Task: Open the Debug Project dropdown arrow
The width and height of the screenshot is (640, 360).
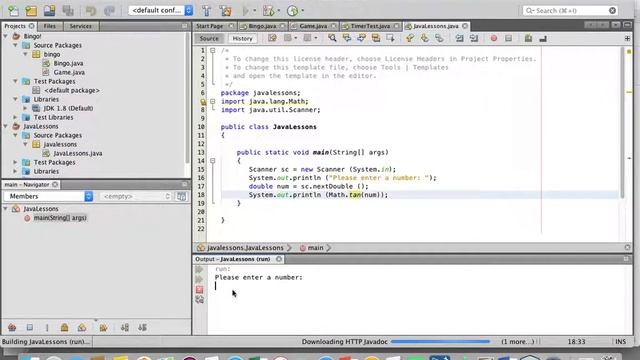Action: click(279, 11)
